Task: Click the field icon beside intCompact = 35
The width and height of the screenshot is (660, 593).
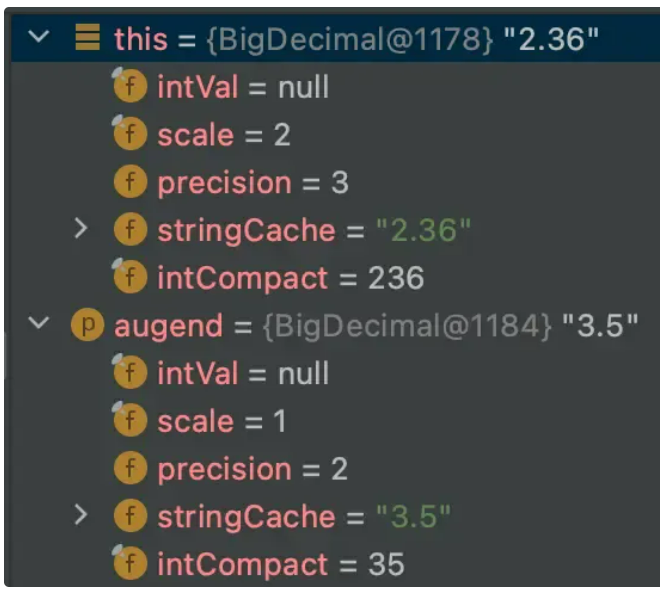Action: [130, 562]
